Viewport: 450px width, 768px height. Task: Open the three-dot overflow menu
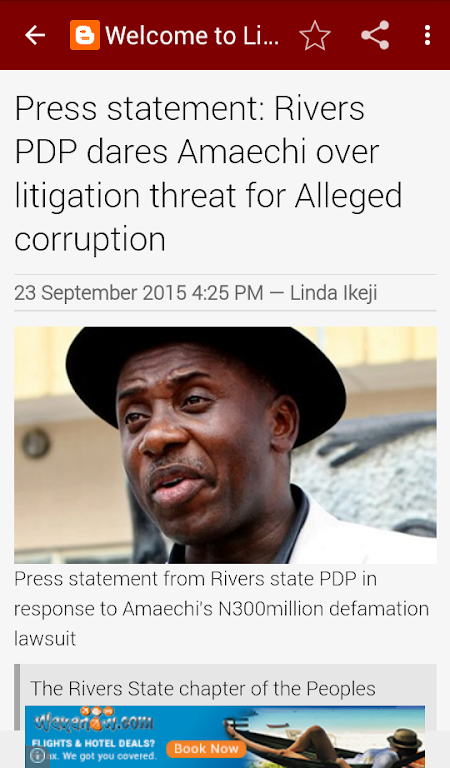(427, 35)
